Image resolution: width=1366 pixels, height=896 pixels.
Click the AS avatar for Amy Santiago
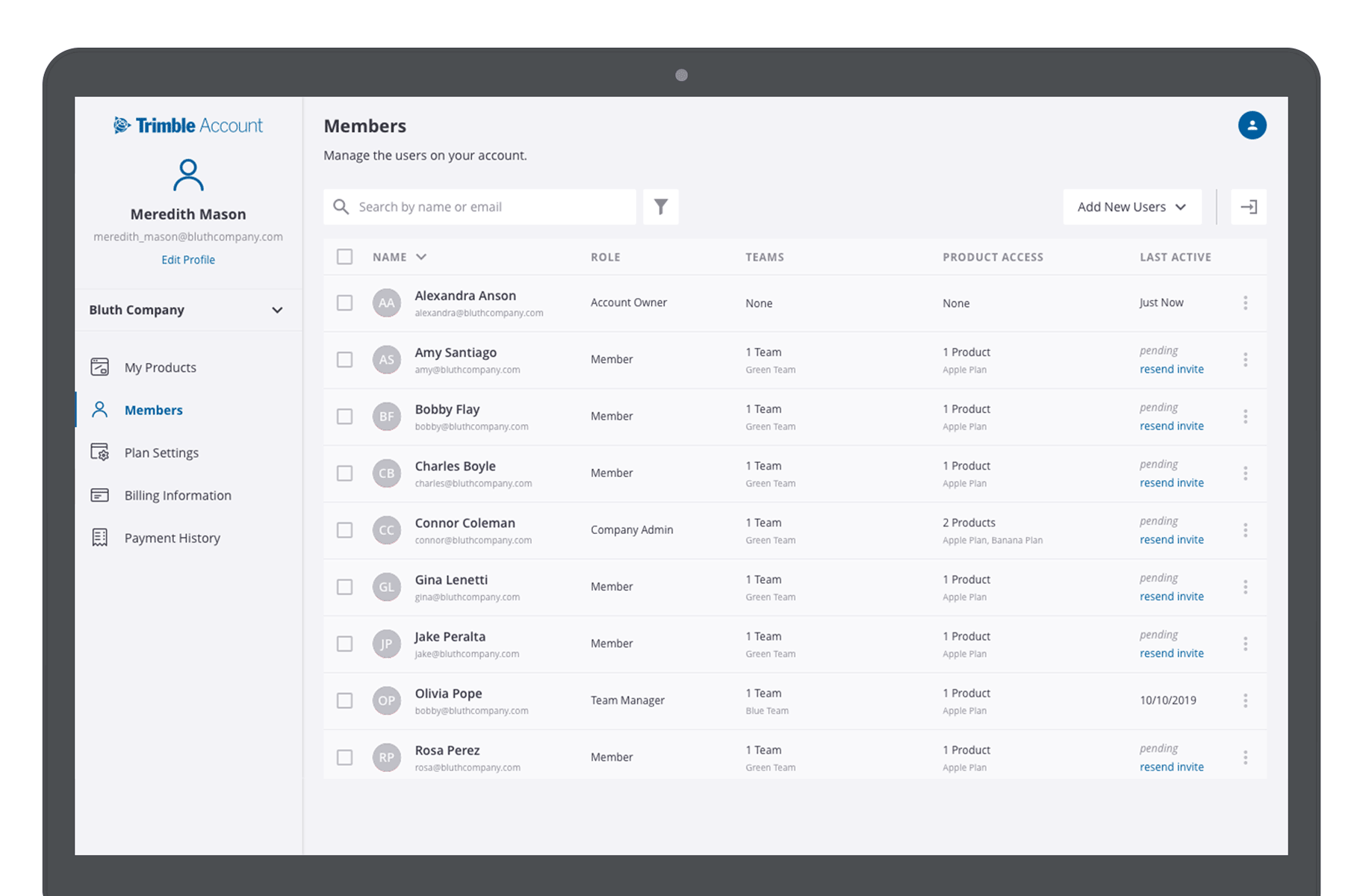tap(386, 360)
